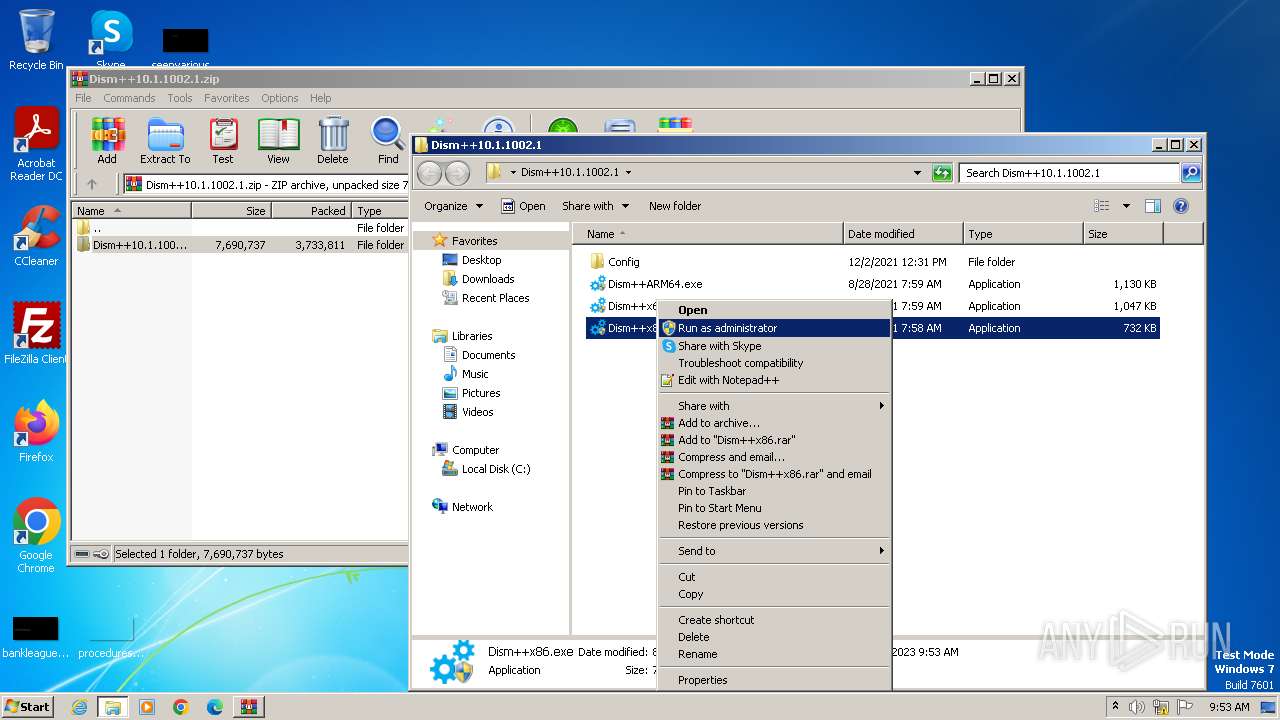Click the Extract To icon in WinRAR
The image size is (1280, 720).
tap(165, 140)
